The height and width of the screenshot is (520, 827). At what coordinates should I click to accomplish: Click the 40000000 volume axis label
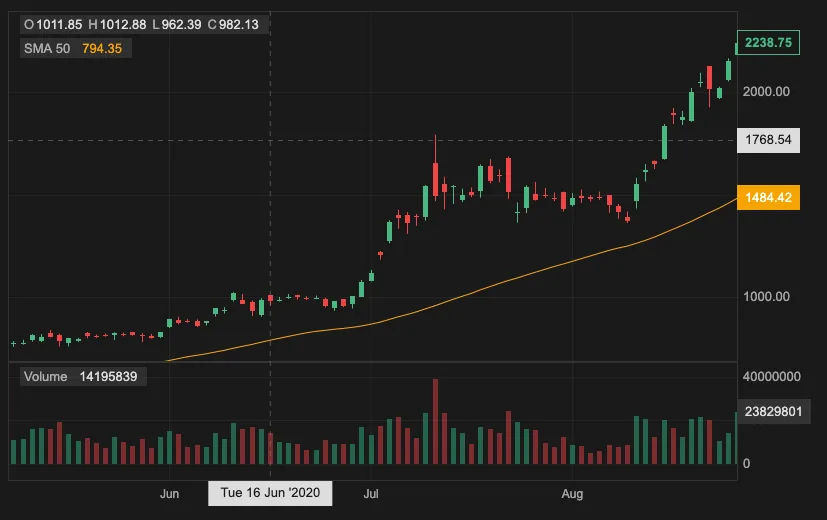[x=771, y=377]
